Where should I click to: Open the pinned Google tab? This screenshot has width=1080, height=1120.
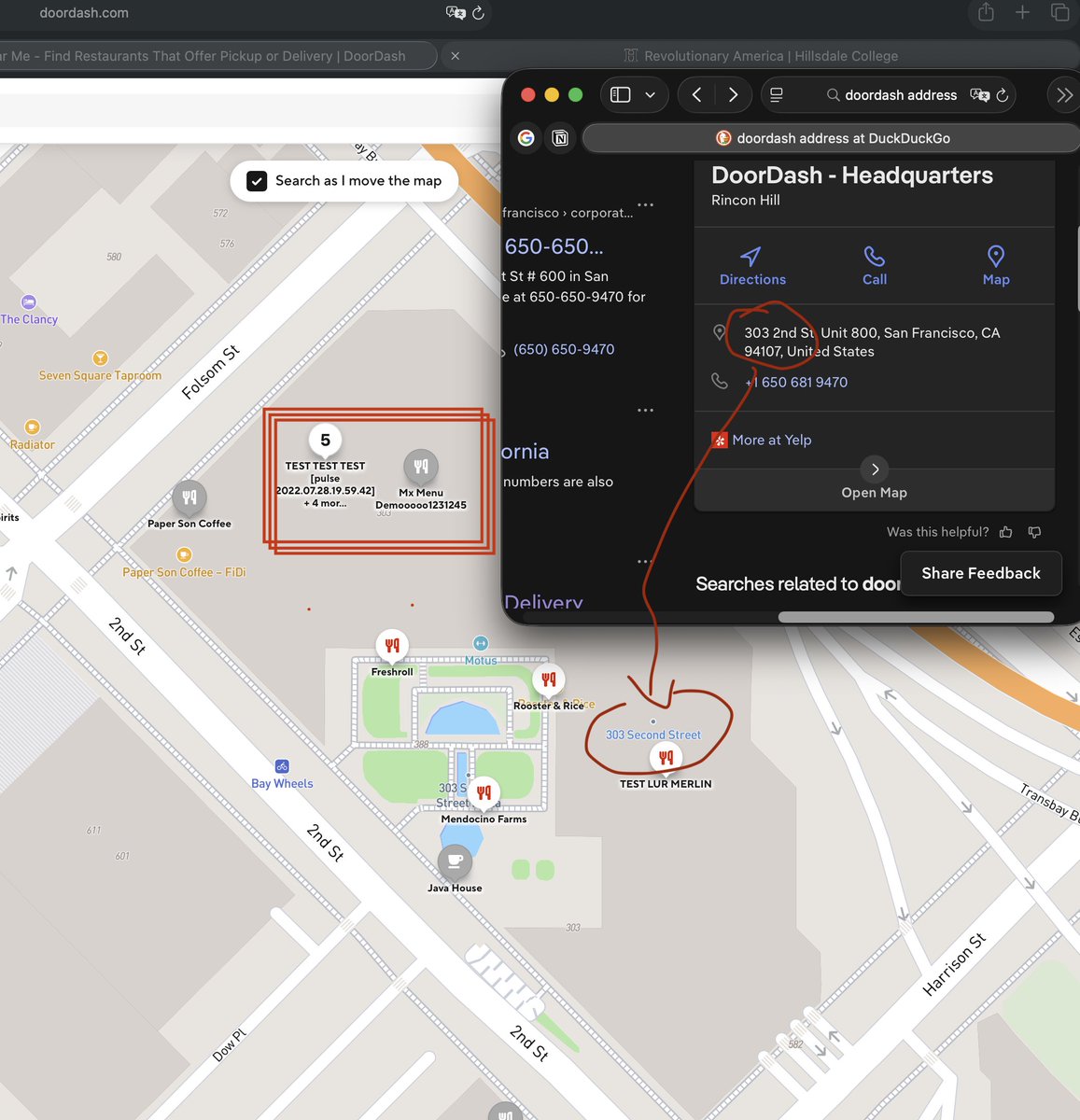pyautogui.click(x=526, y=138)
